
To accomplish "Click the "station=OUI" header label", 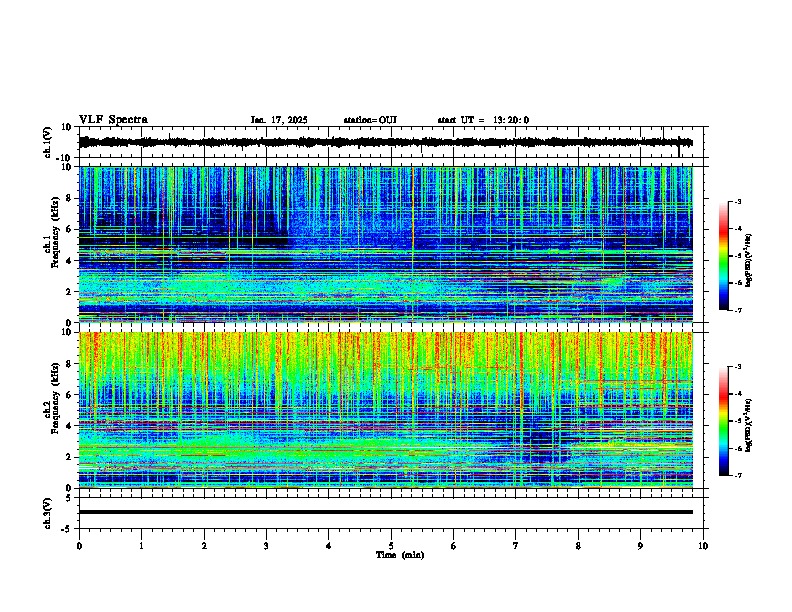I will 370,120.
